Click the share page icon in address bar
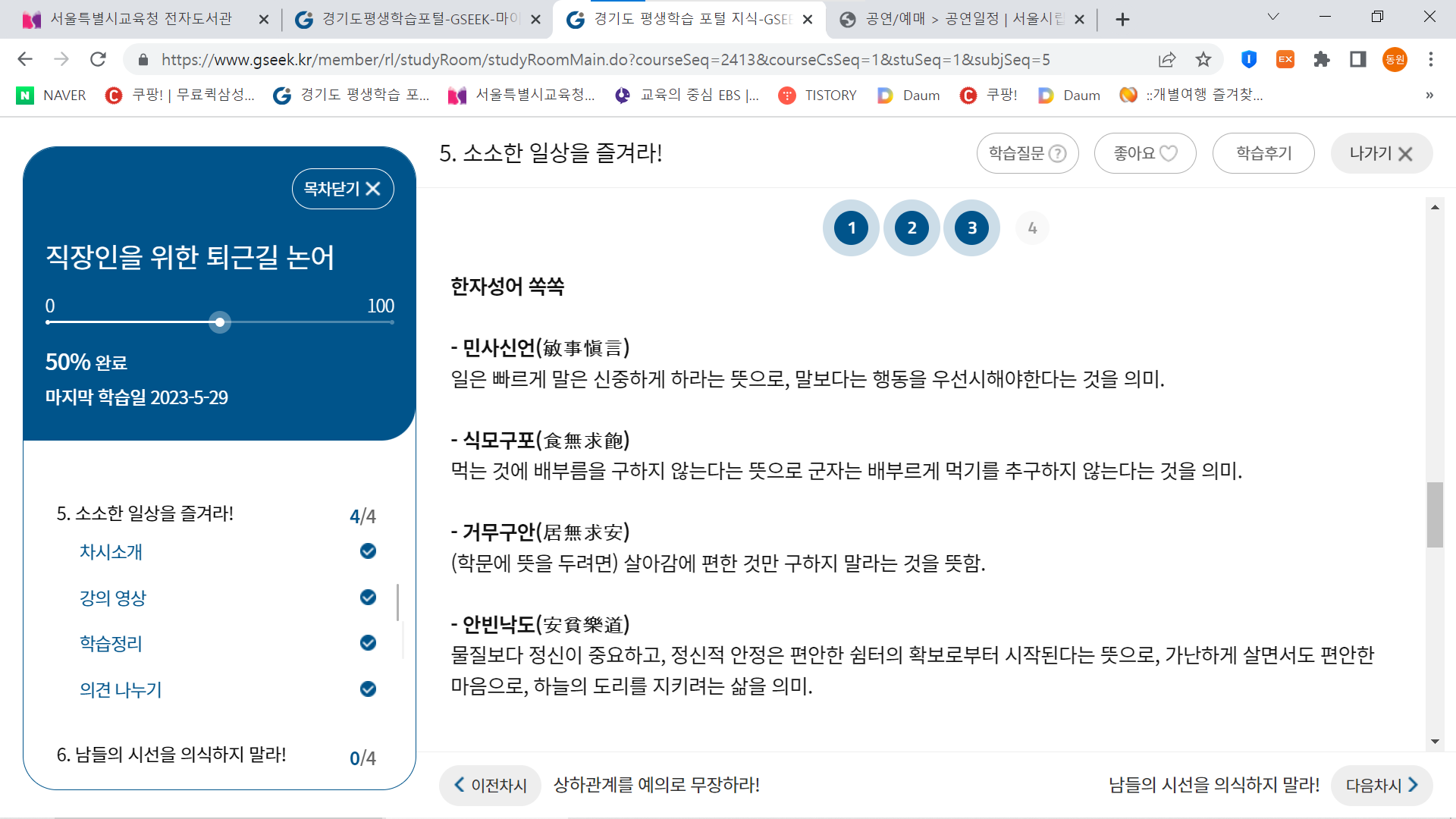This screenshot has width=1456, height=819. (1167, 59)
